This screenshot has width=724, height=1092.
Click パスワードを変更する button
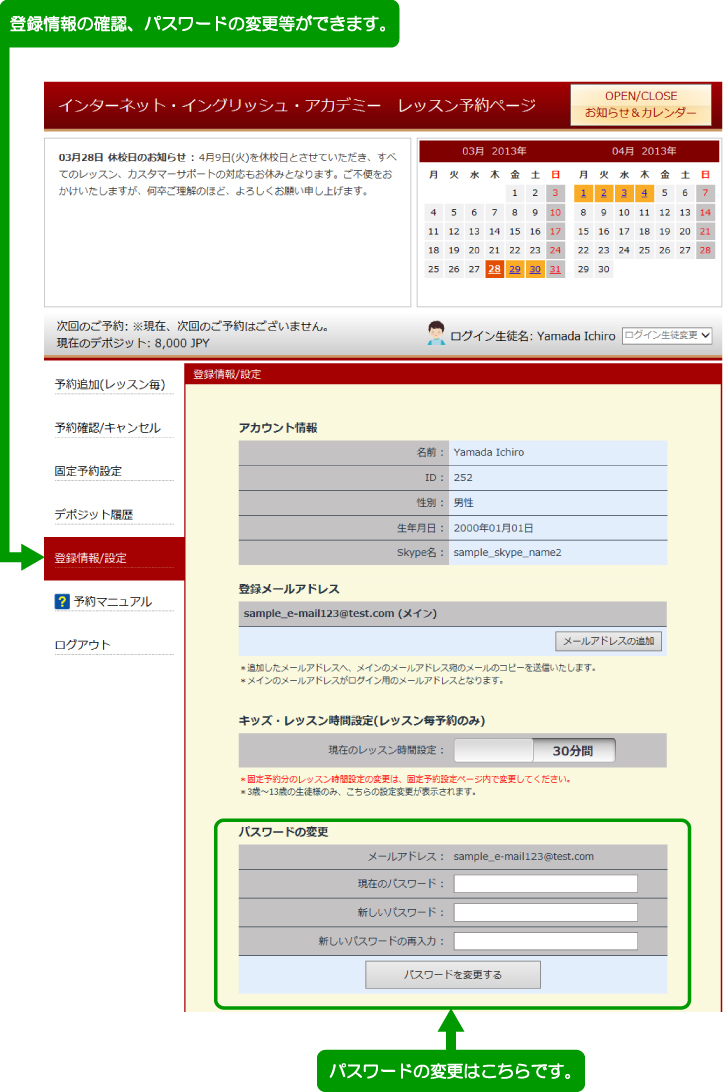point(453,974)
